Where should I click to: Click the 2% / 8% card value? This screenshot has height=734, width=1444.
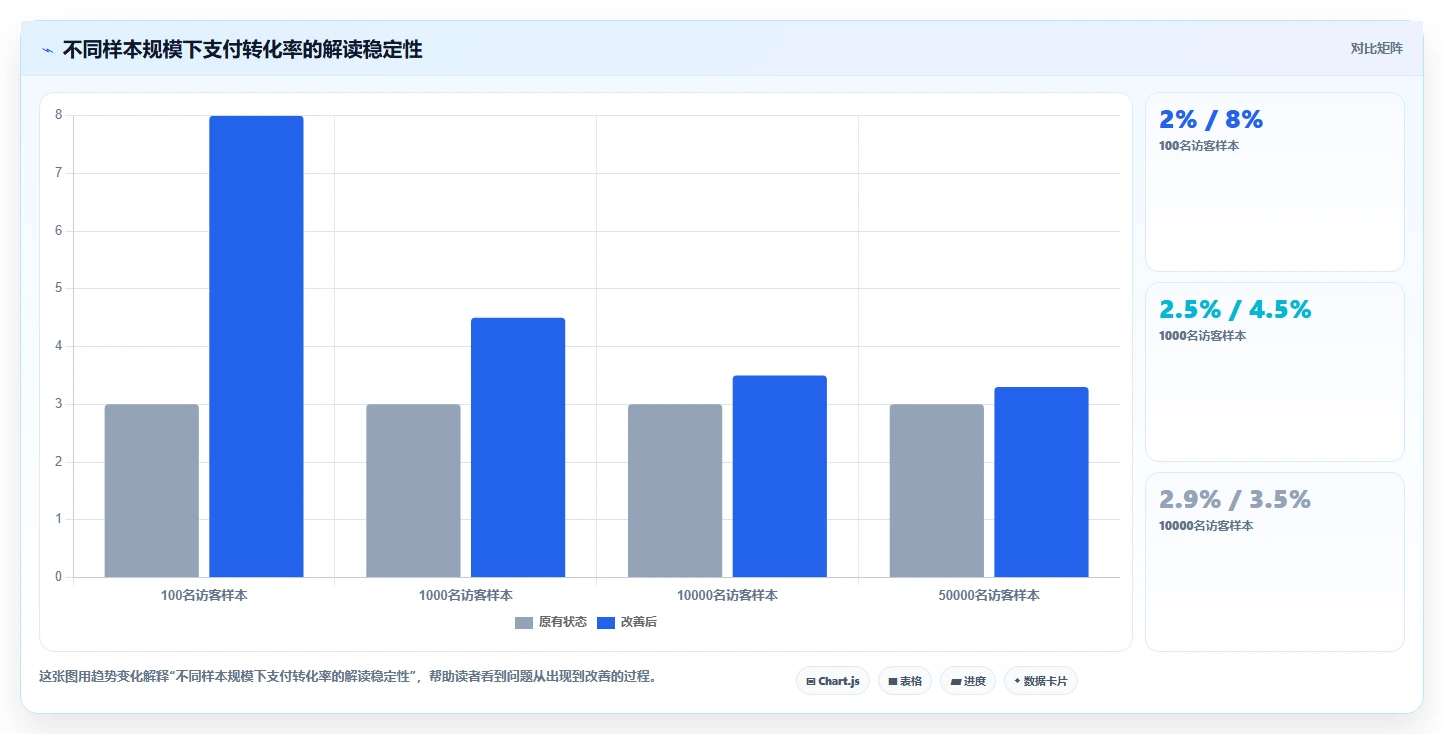1211,120
